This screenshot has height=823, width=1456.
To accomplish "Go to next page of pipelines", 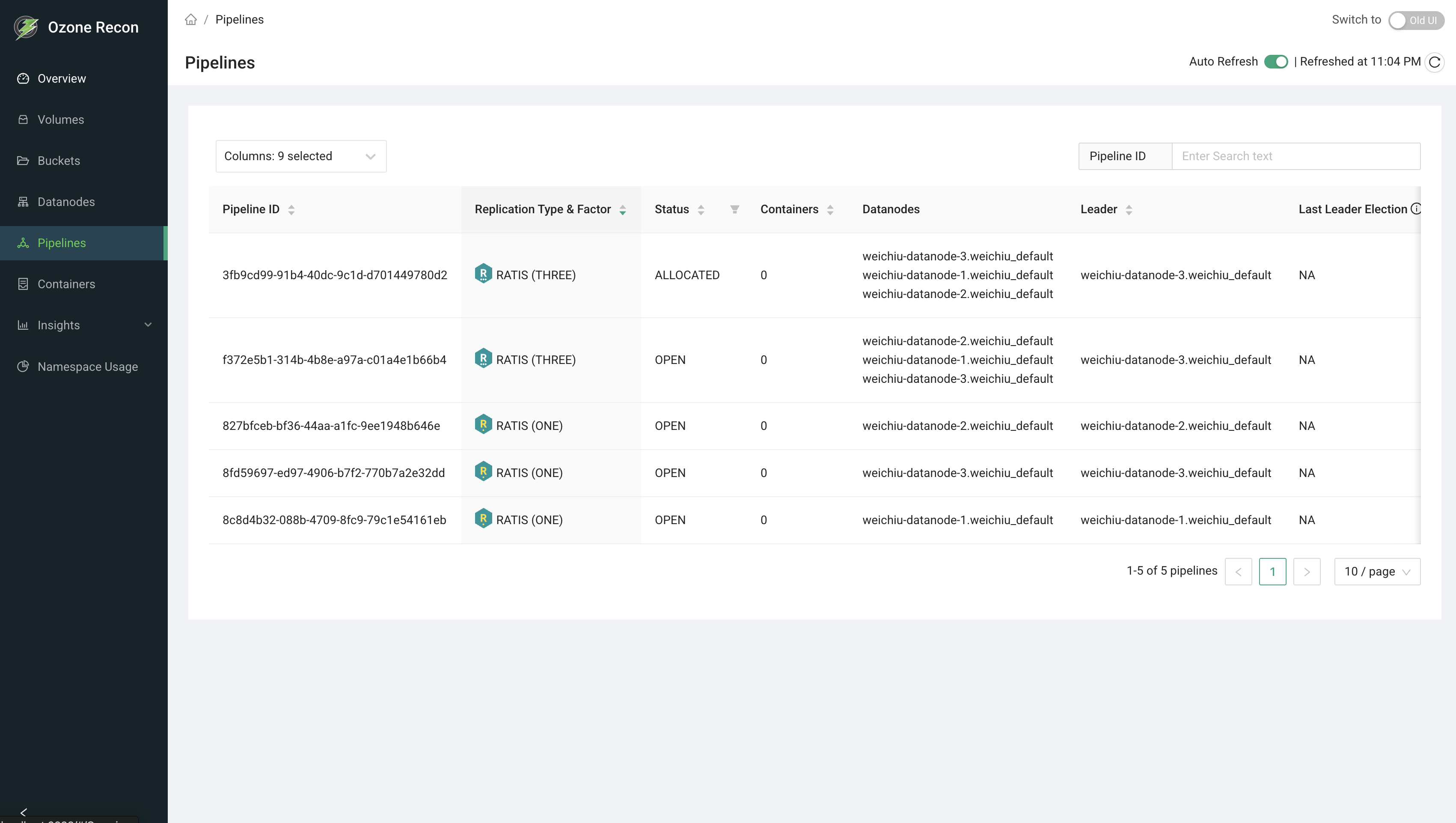I will click(x=1307, y=571).
